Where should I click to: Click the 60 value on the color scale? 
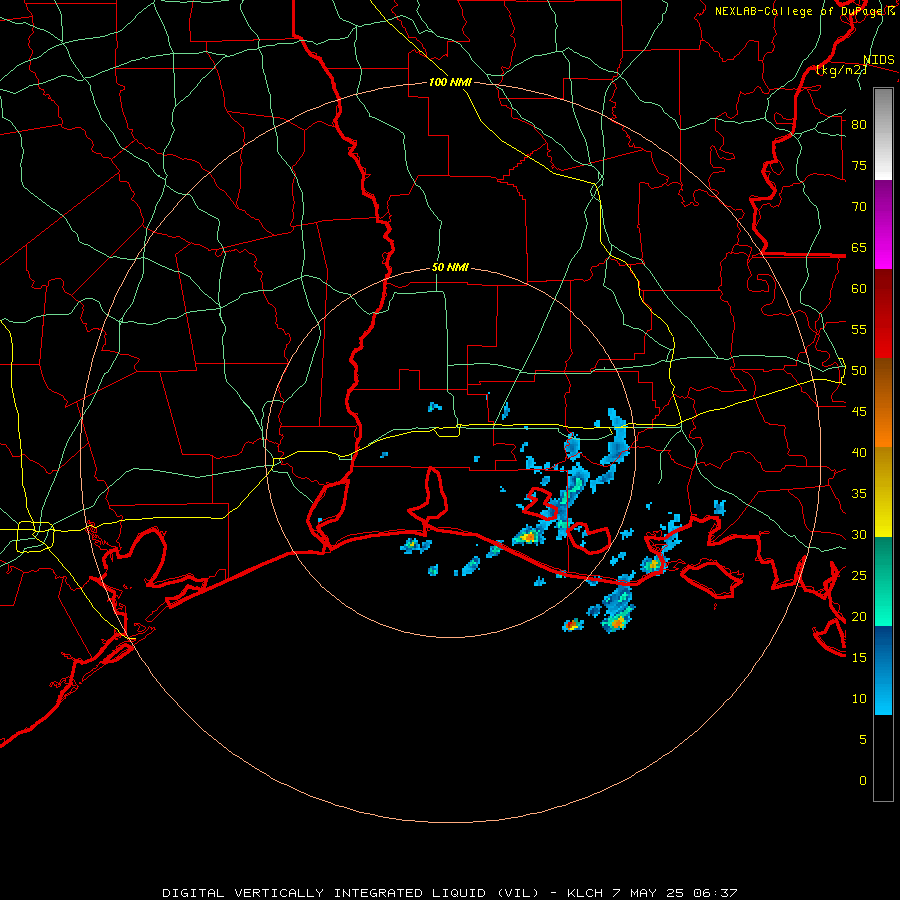pos(859,289)
